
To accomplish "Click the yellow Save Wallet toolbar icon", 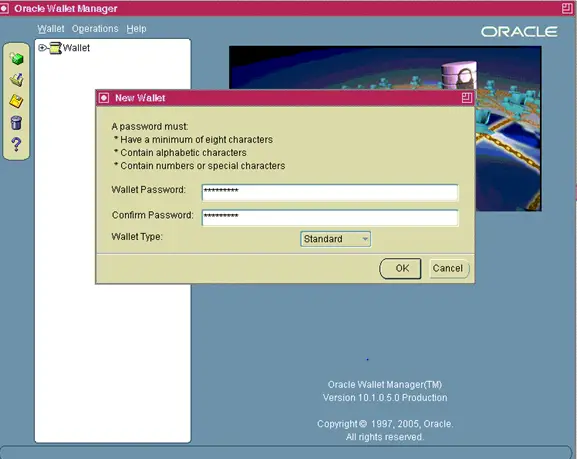I will [16, 100].
